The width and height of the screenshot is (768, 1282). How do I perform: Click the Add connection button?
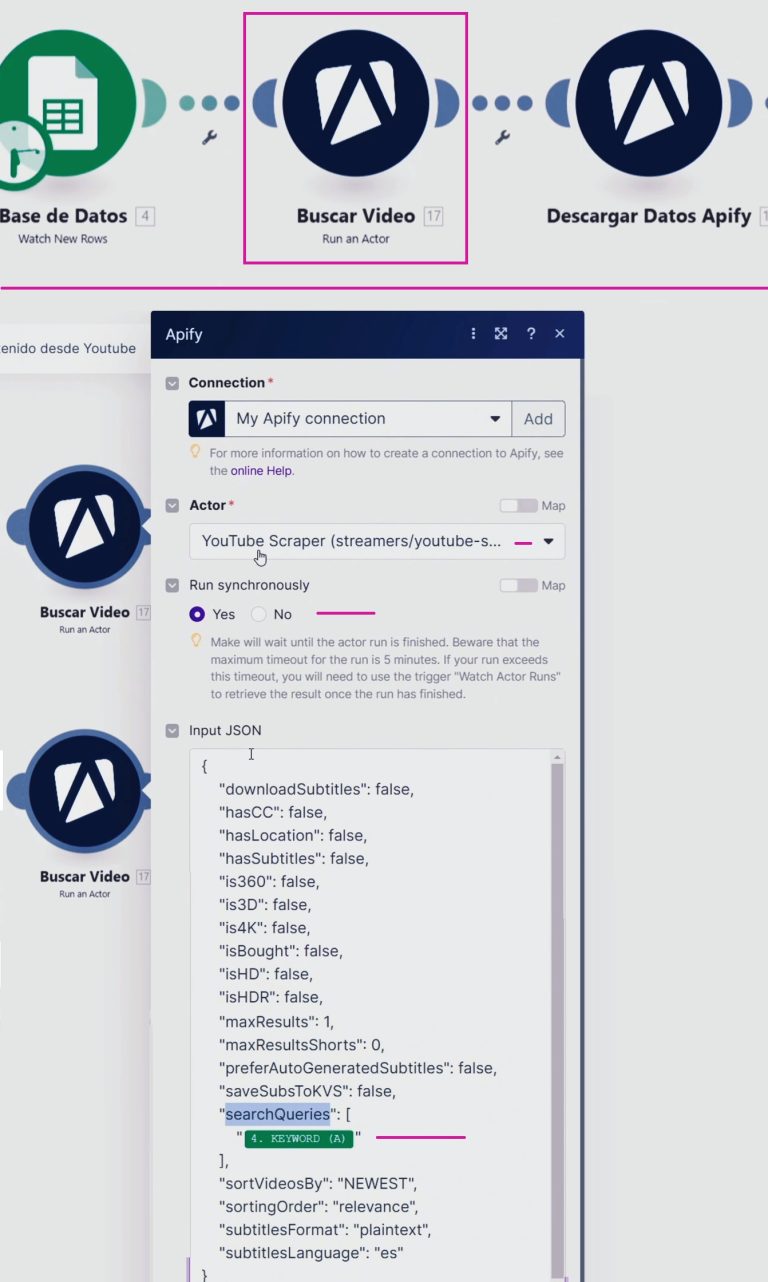(538, 419)
